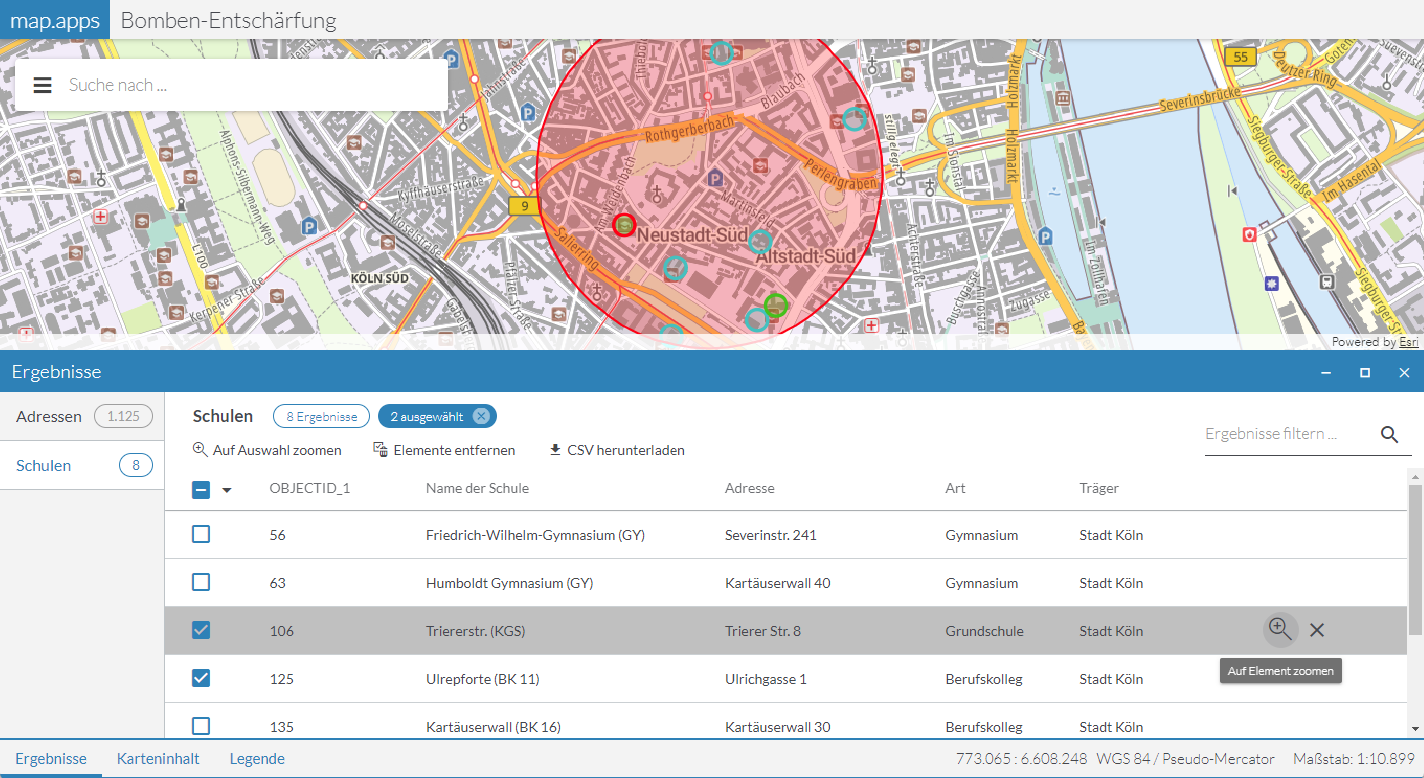Remove the Triererstr. (KGS) row with X
Viewport: 1424px width, 778px height.
pyautogui.click(x=1317, y=630)
